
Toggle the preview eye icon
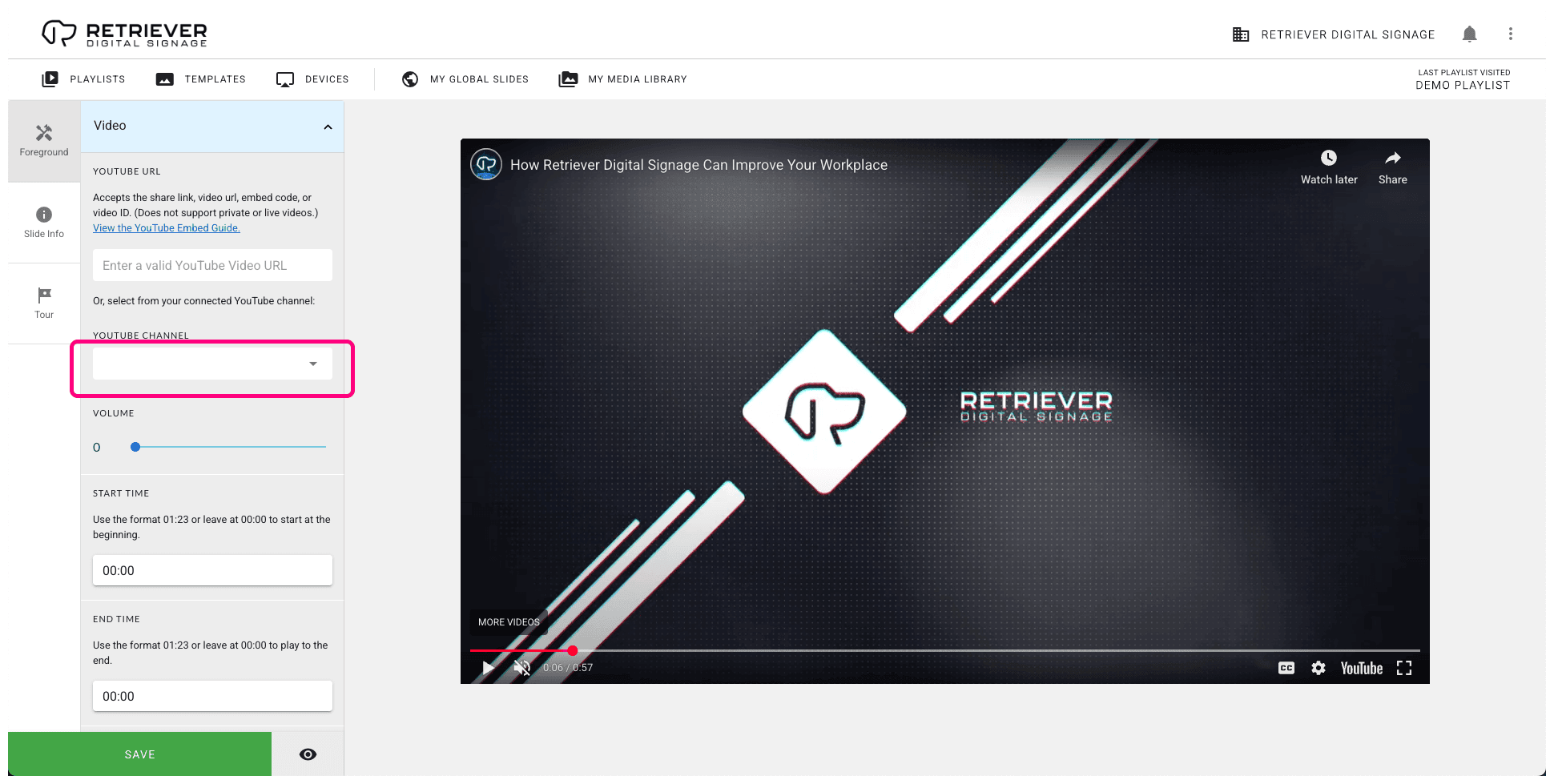tap(308, 754)
